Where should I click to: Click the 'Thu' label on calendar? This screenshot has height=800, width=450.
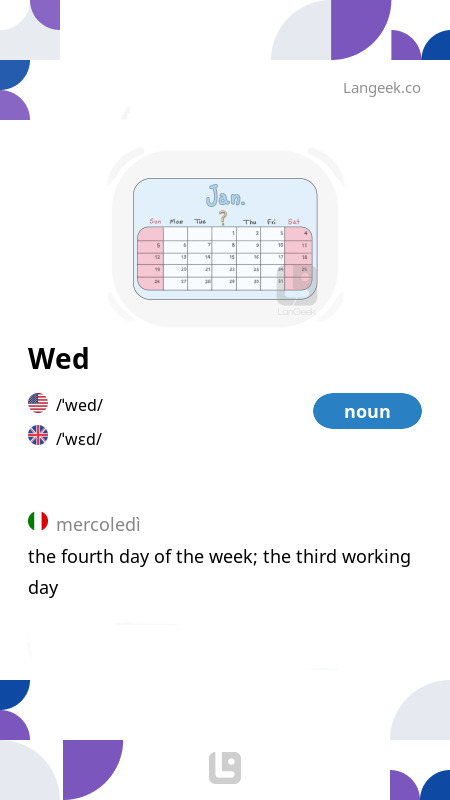tap(249, 222)
